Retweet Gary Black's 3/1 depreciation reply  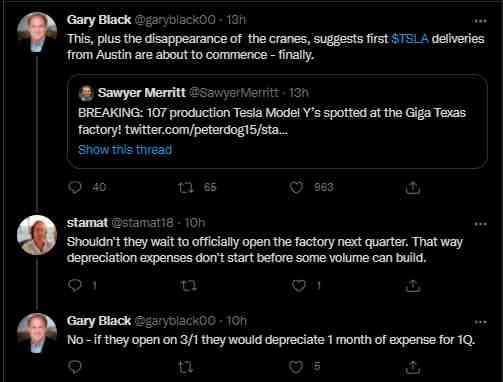(186, 367)
